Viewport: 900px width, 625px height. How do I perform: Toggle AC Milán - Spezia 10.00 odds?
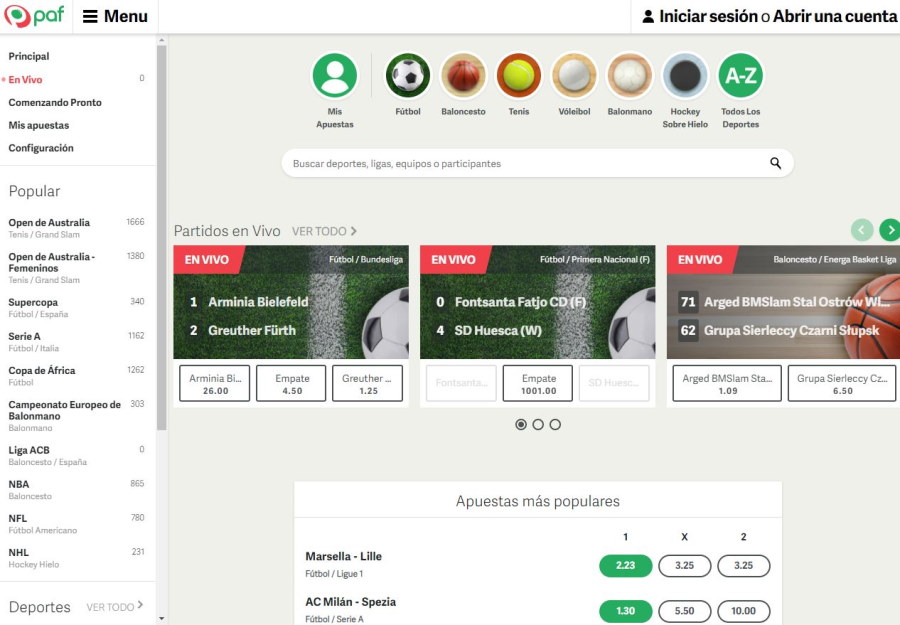pos(744,611)
